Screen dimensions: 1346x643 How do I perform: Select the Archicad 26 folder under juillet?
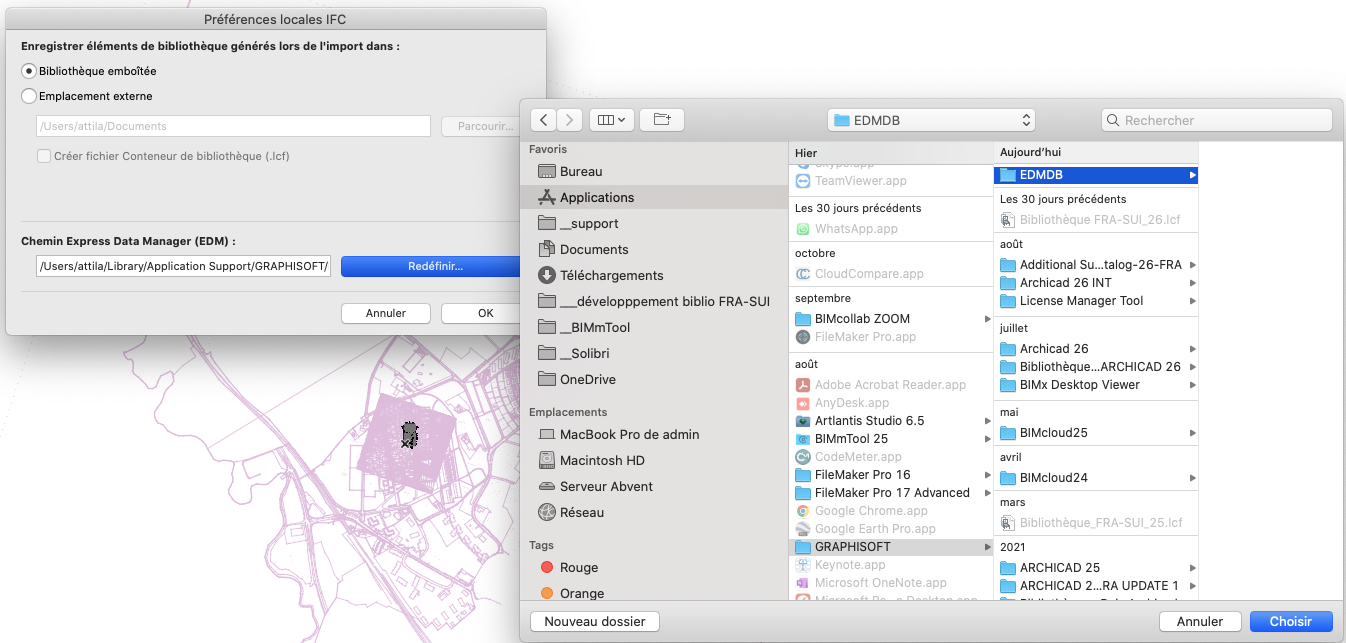(1096, 349)
